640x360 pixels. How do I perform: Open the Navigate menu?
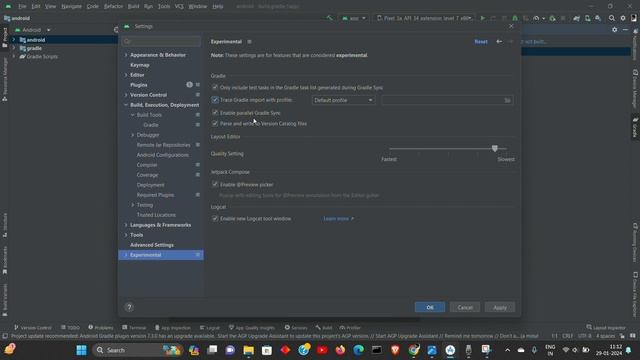(x=71, y=7)
